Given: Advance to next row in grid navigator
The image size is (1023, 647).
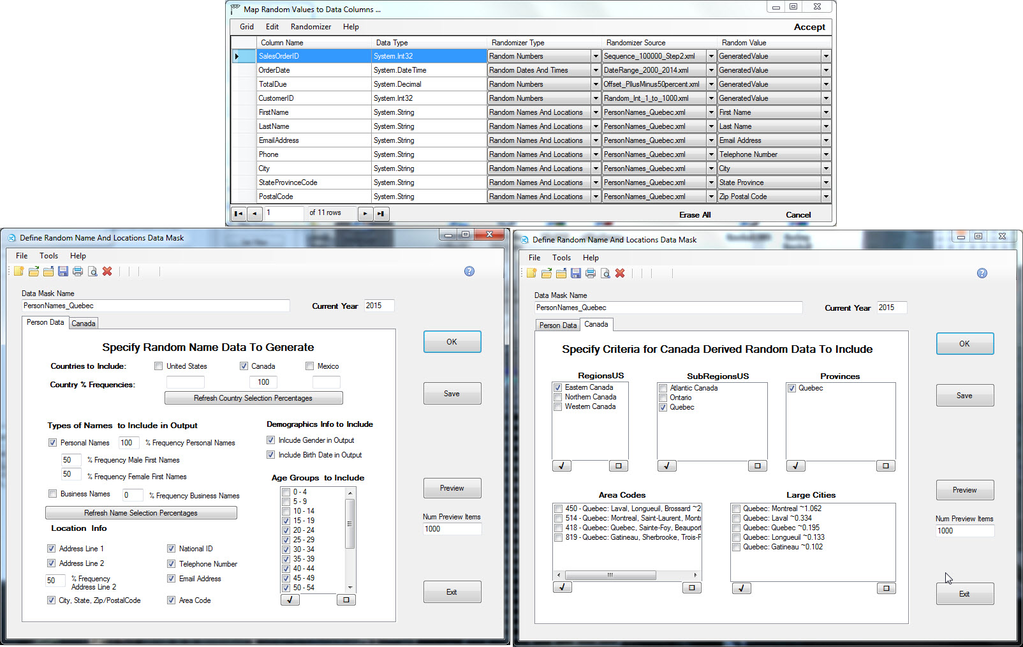Looking at the screenshot, I should pyautogui.click(x=365, y=213).
